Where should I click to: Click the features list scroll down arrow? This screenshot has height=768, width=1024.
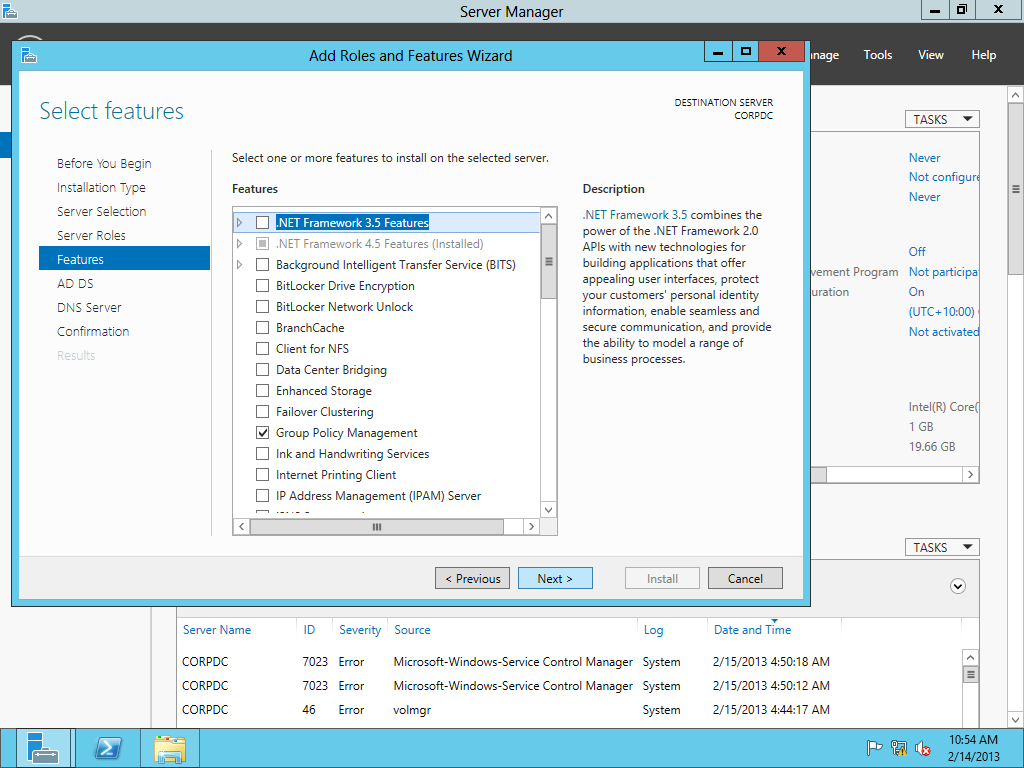click(549, 510)
